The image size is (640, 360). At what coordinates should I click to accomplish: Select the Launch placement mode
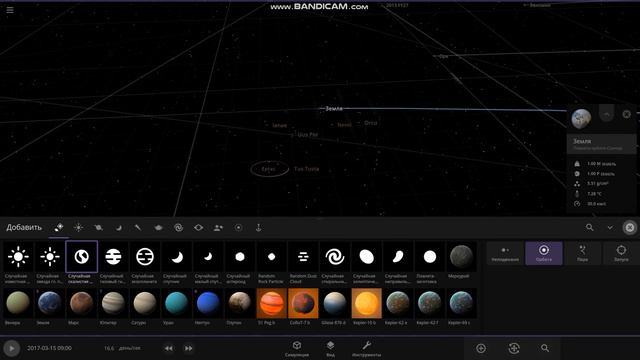[x=621, y=253]
